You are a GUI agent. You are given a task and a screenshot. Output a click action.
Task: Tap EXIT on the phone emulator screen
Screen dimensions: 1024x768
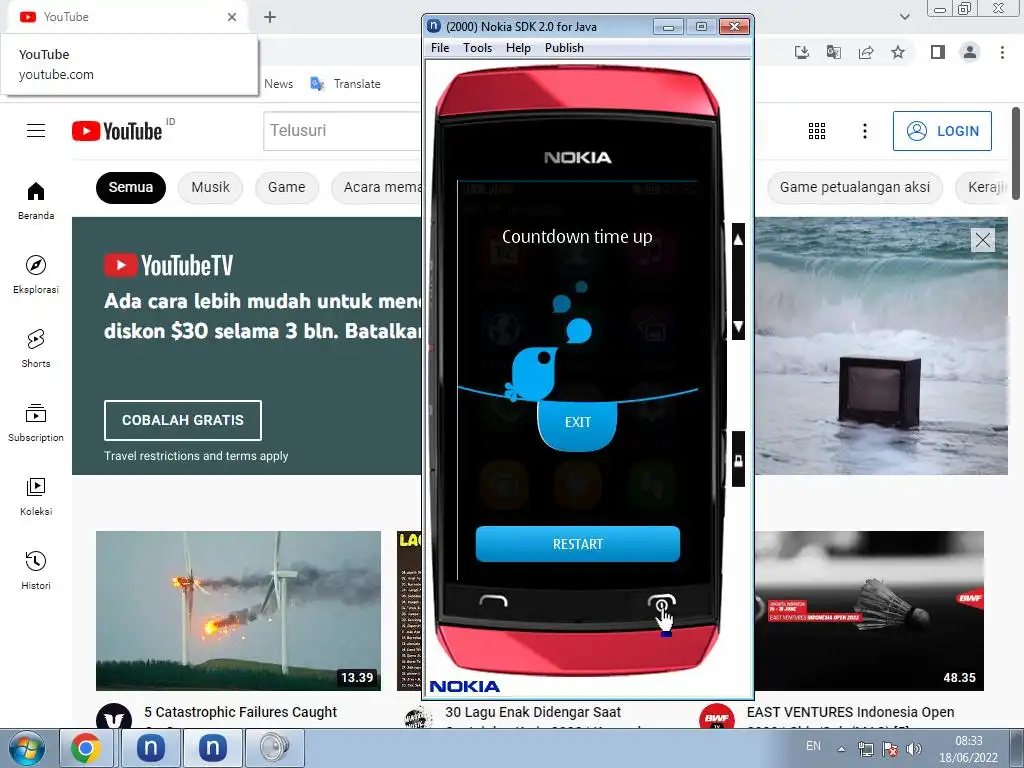tap(577, 423)
